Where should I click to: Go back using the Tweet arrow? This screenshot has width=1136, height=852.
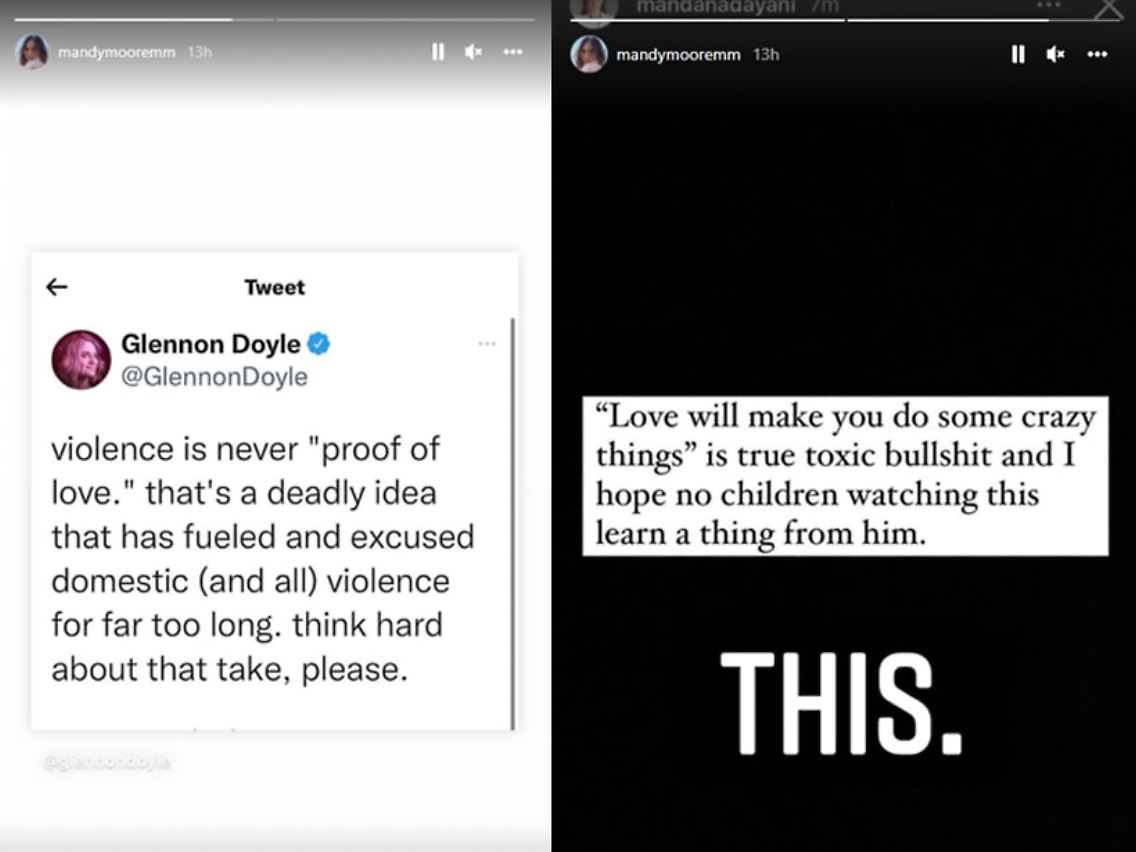tap(57, 287)
